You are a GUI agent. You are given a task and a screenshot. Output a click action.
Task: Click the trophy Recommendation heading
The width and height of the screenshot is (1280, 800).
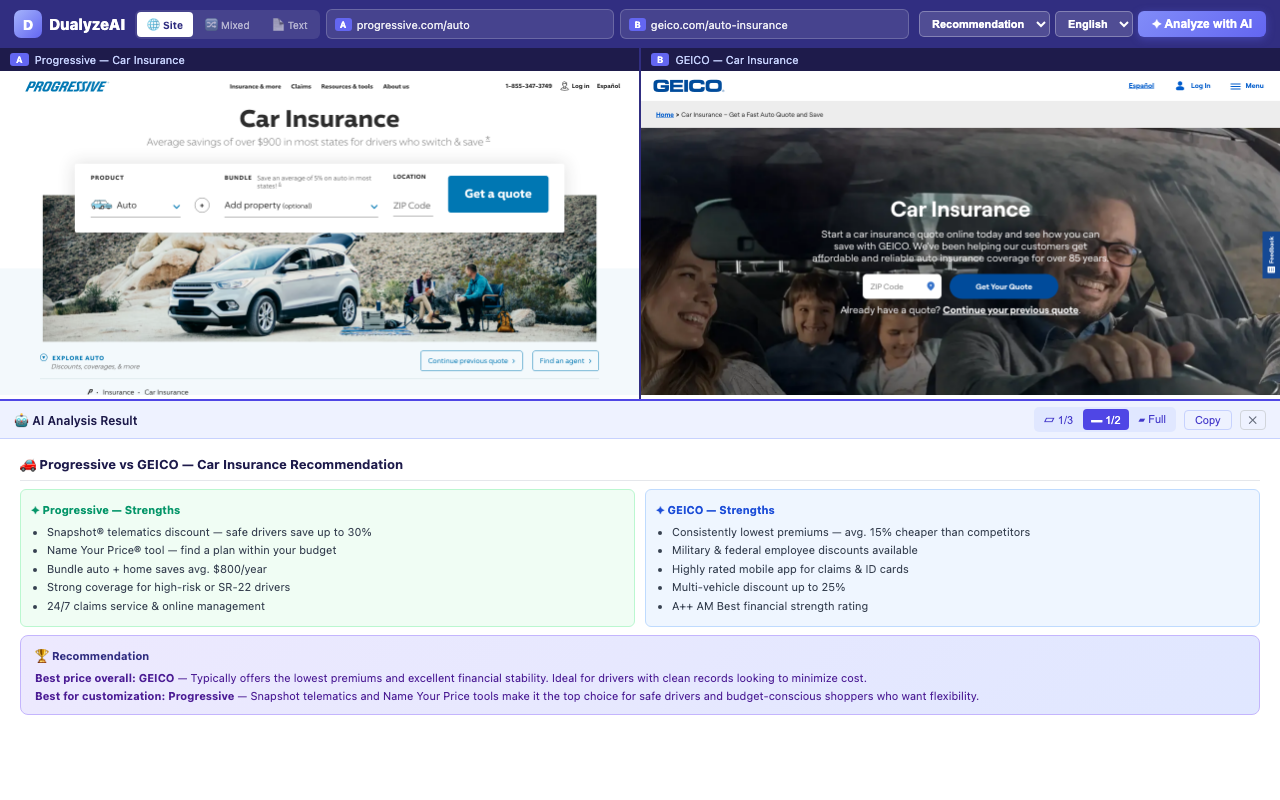[92, 656]
